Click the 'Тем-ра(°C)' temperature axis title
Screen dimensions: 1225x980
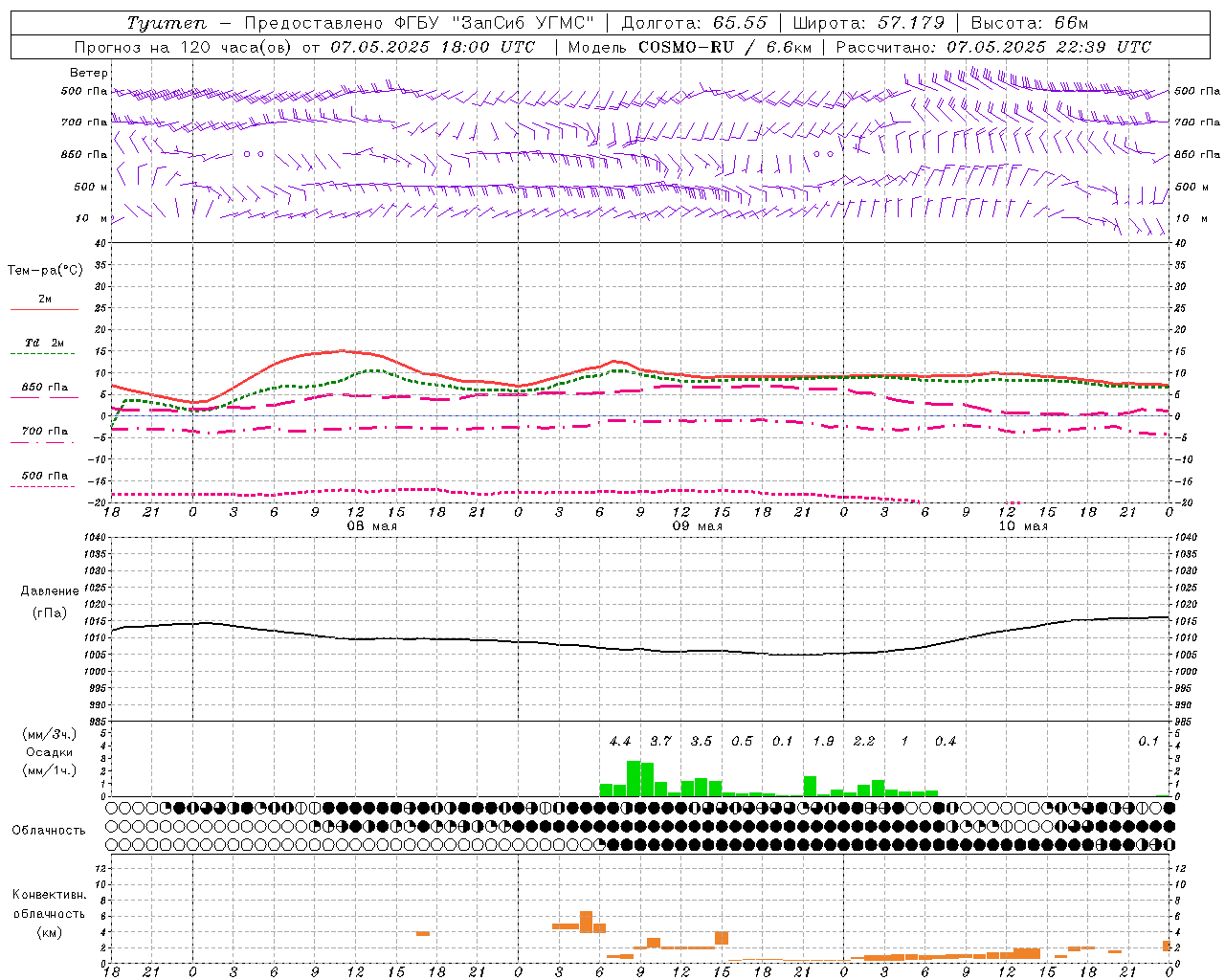[45, 271]
